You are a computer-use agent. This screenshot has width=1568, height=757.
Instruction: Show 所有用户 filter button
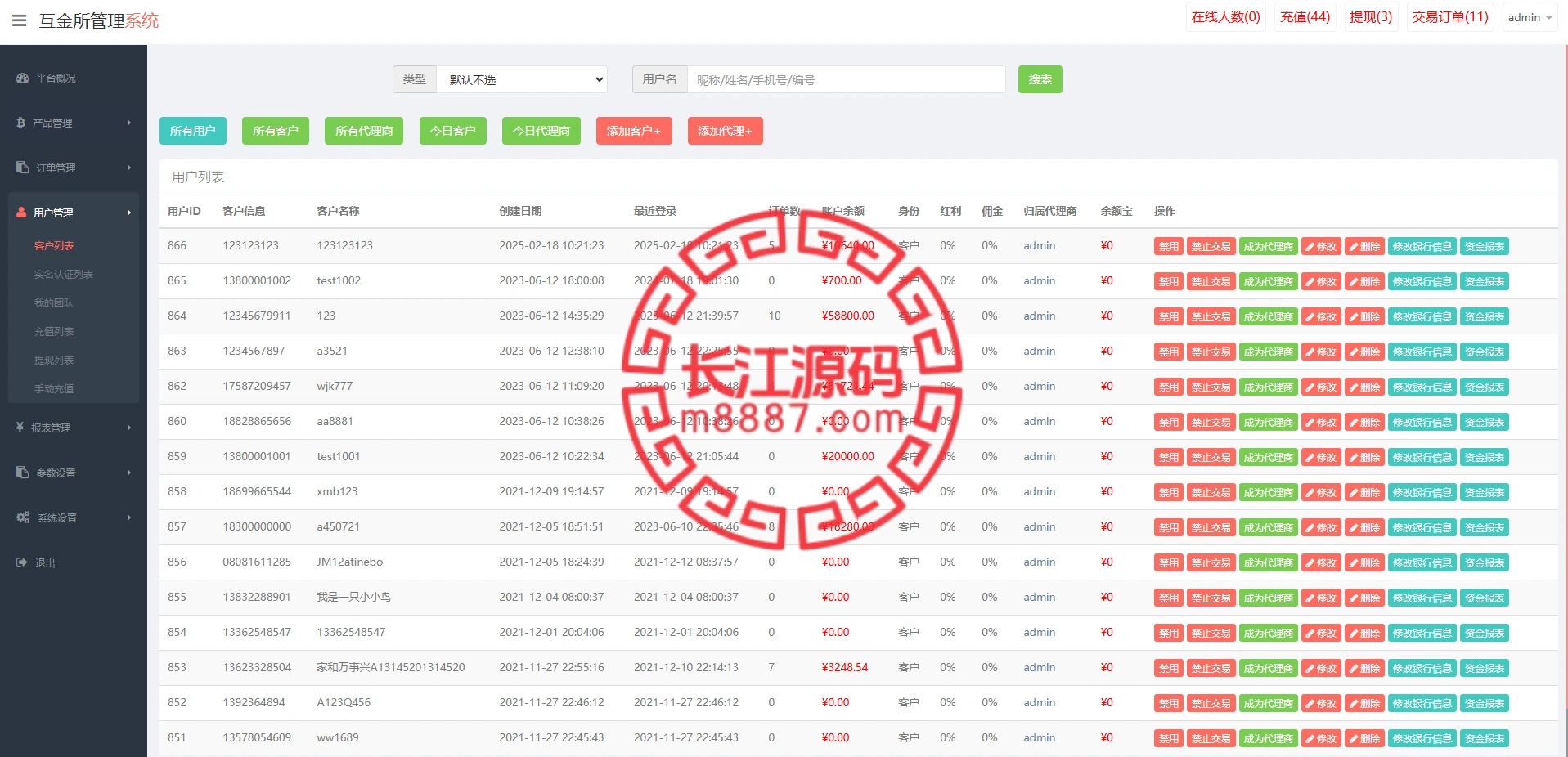point(192,131)
